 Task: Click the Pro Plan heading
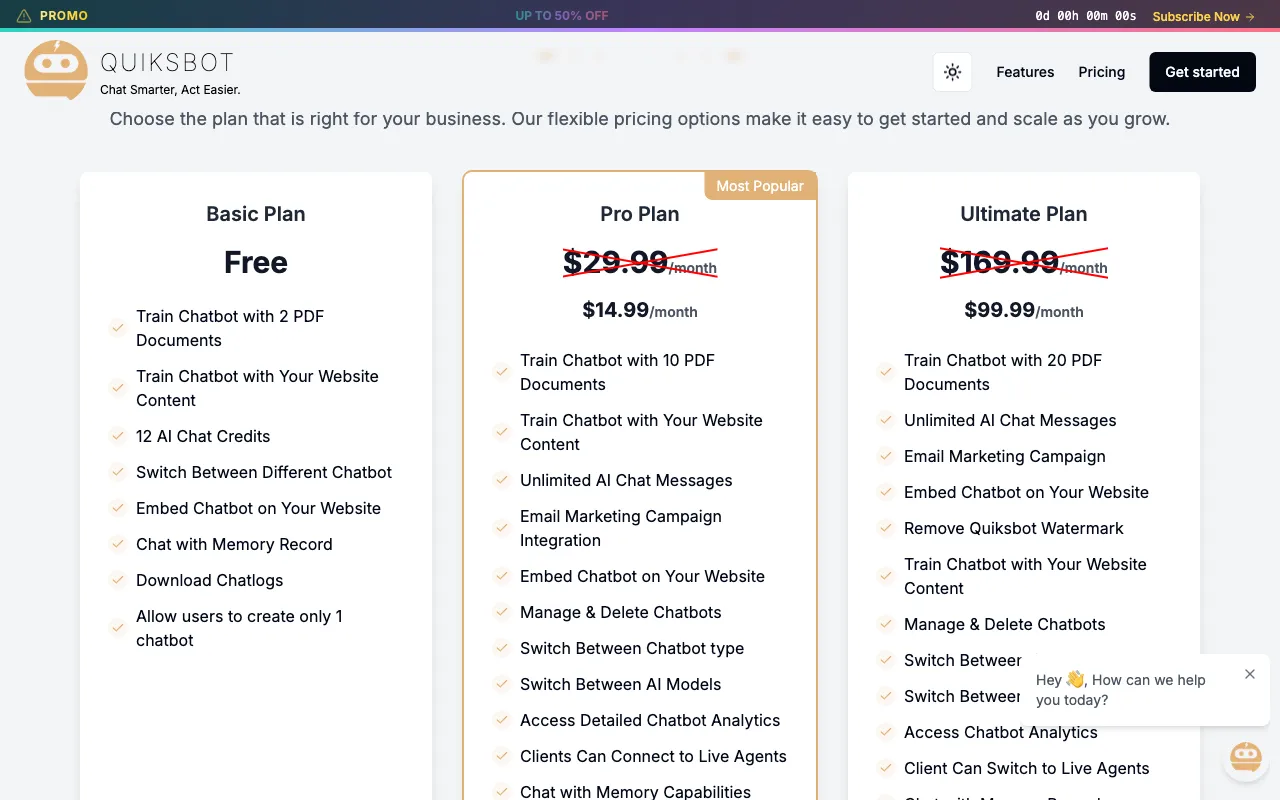pyautogui.click(x=640, y=214)
